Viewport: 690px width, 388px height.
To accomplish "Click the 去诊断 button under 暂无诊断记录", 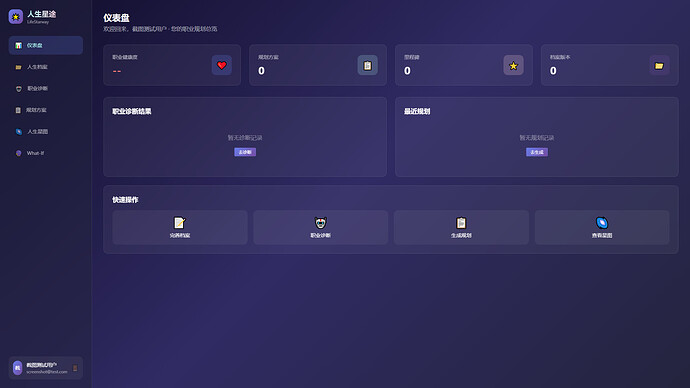I will tap(245, 152).
